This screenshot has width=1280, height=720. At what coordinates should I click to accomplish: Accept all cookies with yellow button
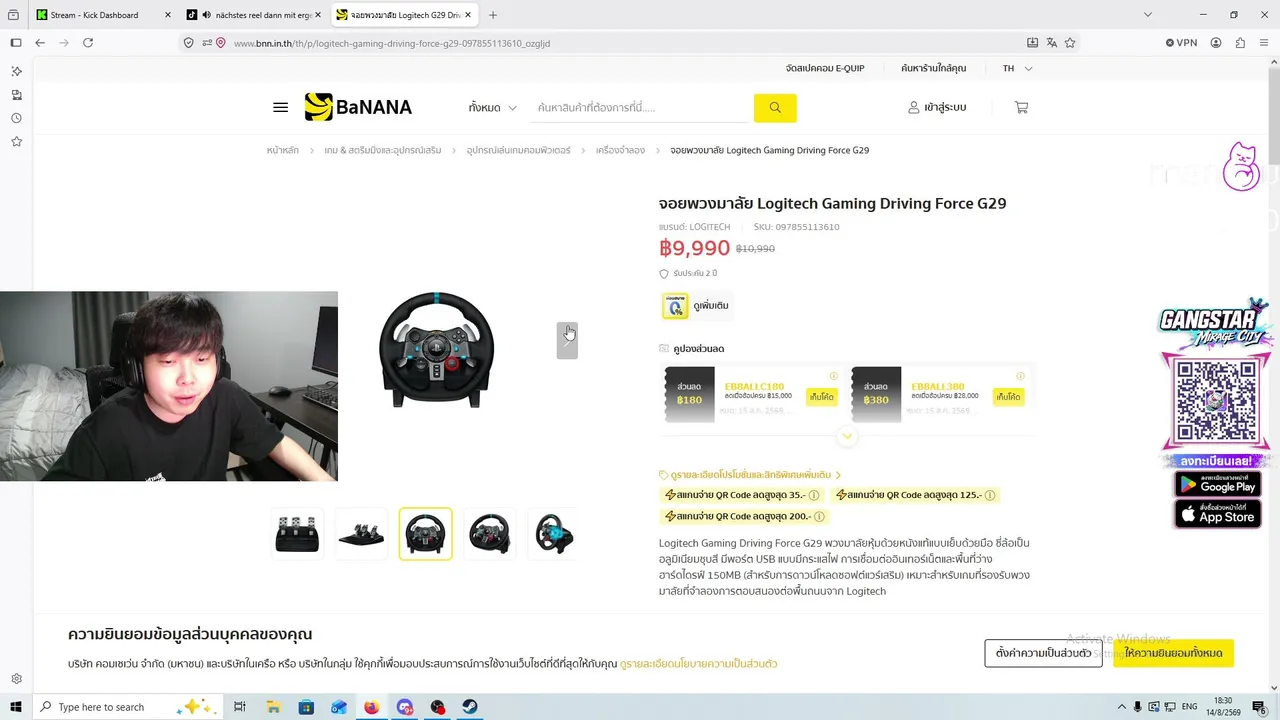click(1173, 653)
